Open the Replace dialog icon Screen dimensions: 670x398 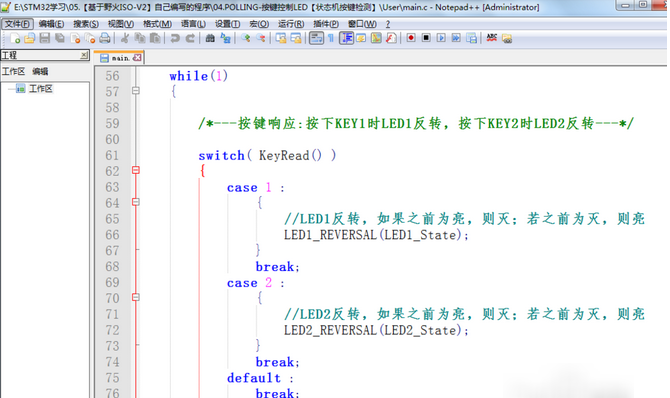tap(225, 38)
